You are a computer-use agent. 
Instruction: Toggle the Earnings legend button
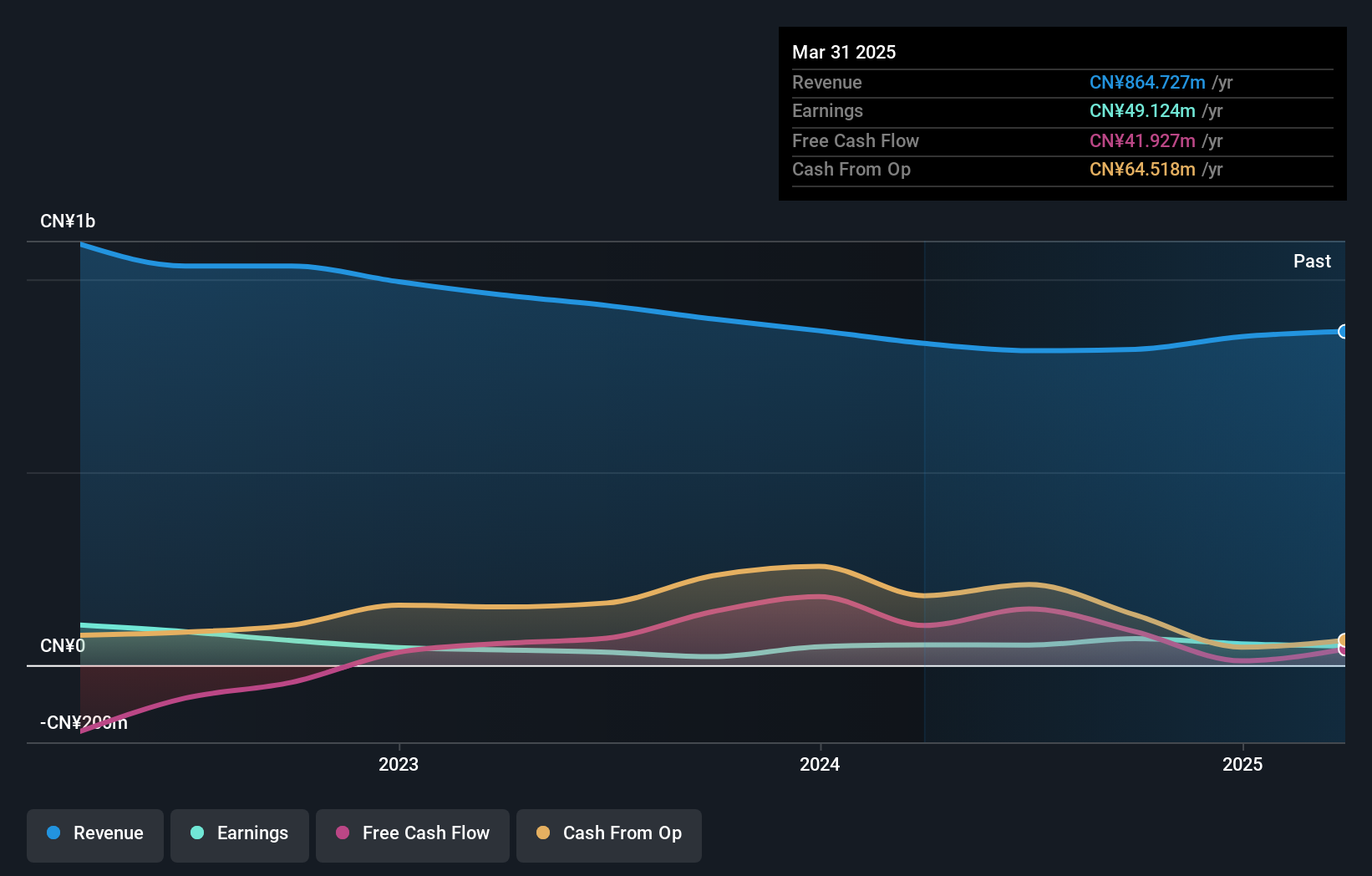[x=240, y=835]
